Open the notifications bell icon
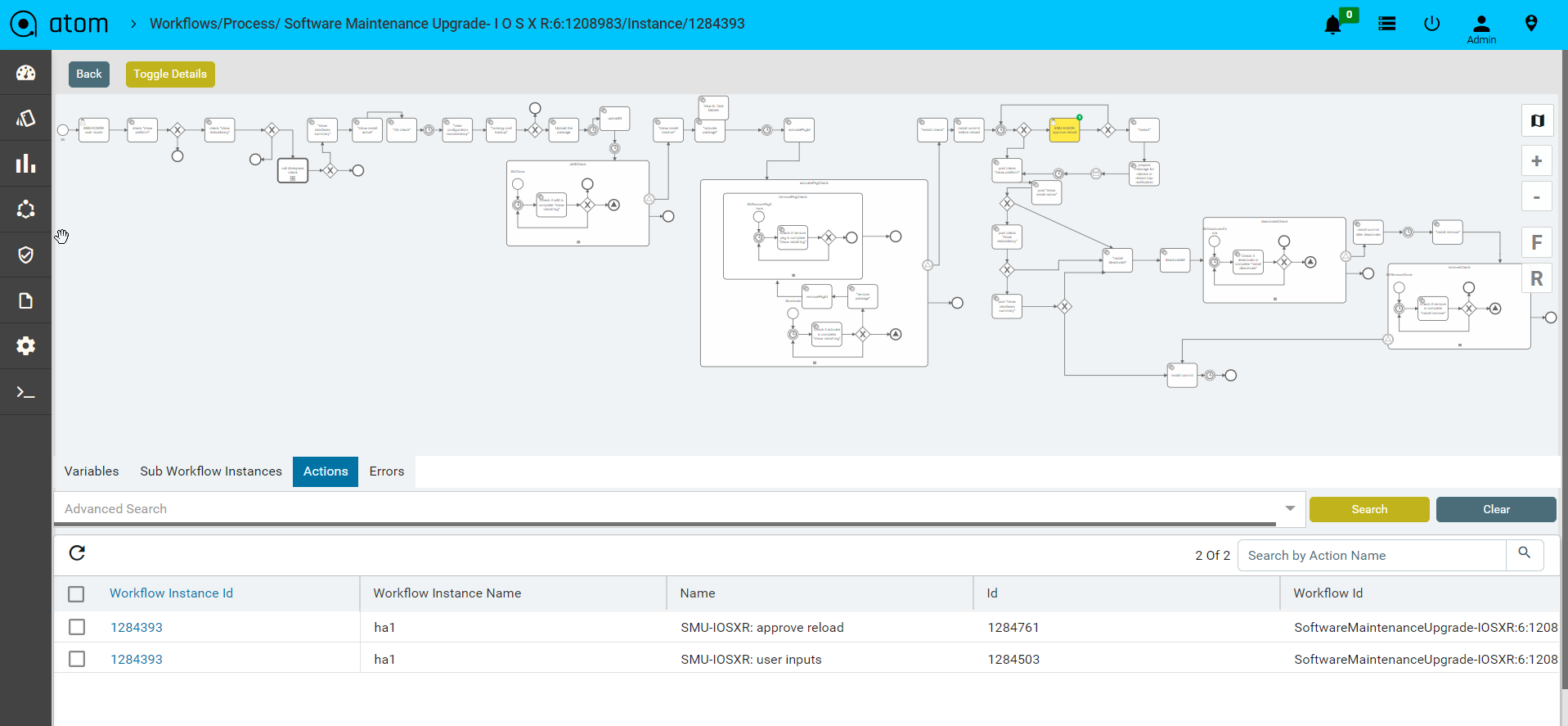 point(1332,25)
